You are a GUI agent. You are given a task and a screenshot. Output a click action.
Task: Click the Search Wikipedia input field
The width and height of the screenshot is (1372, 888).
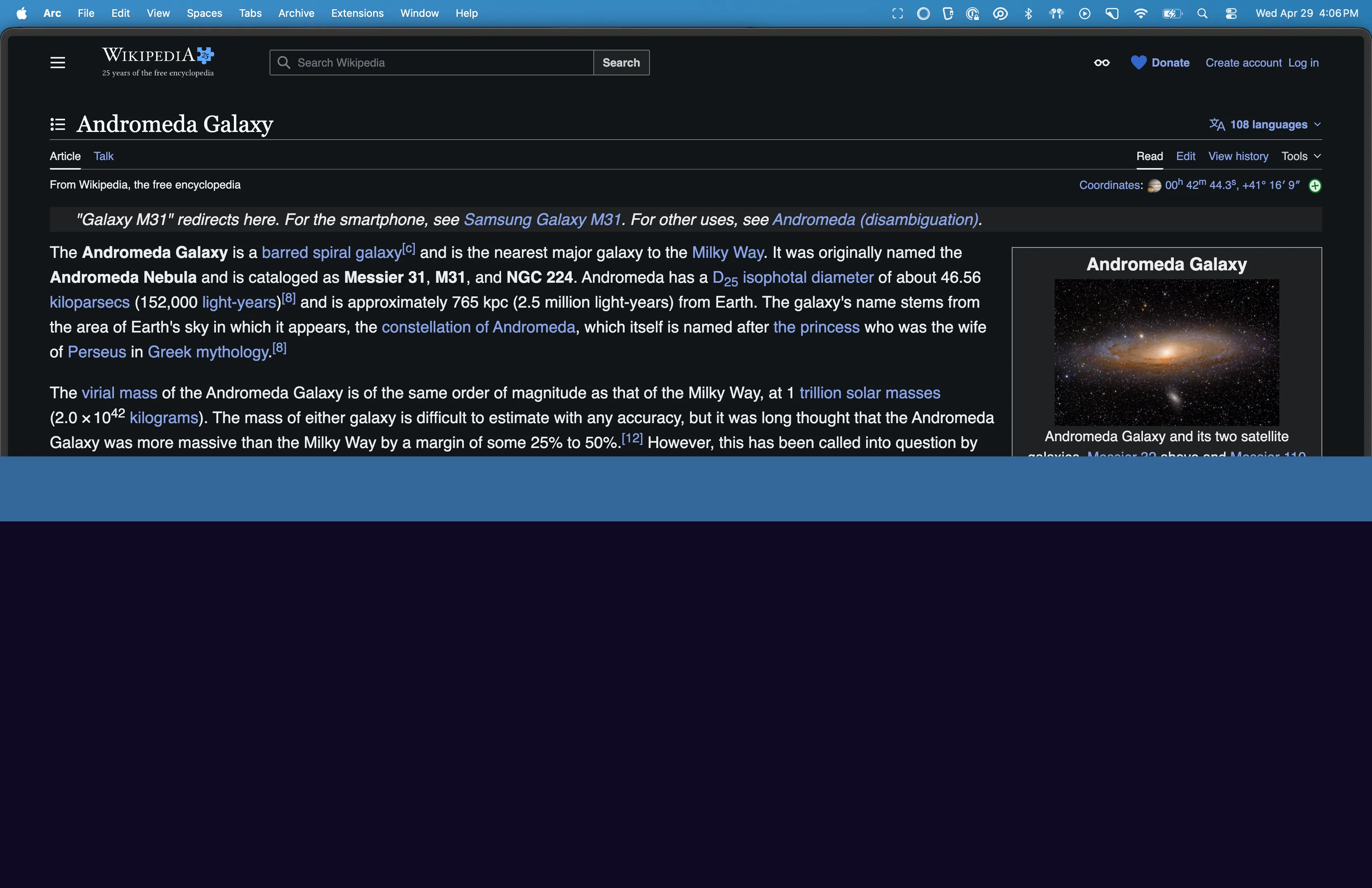[x=431, y=62]
